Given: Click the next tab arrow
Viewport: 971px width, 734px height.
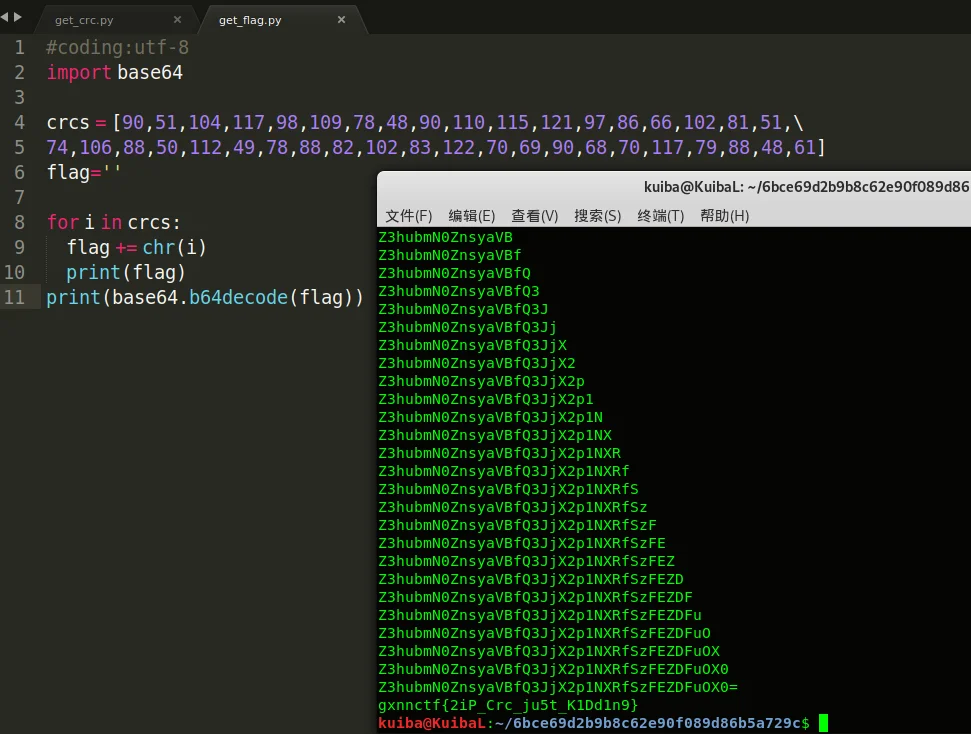Looking at the screenshot, I should pos(18,17).
